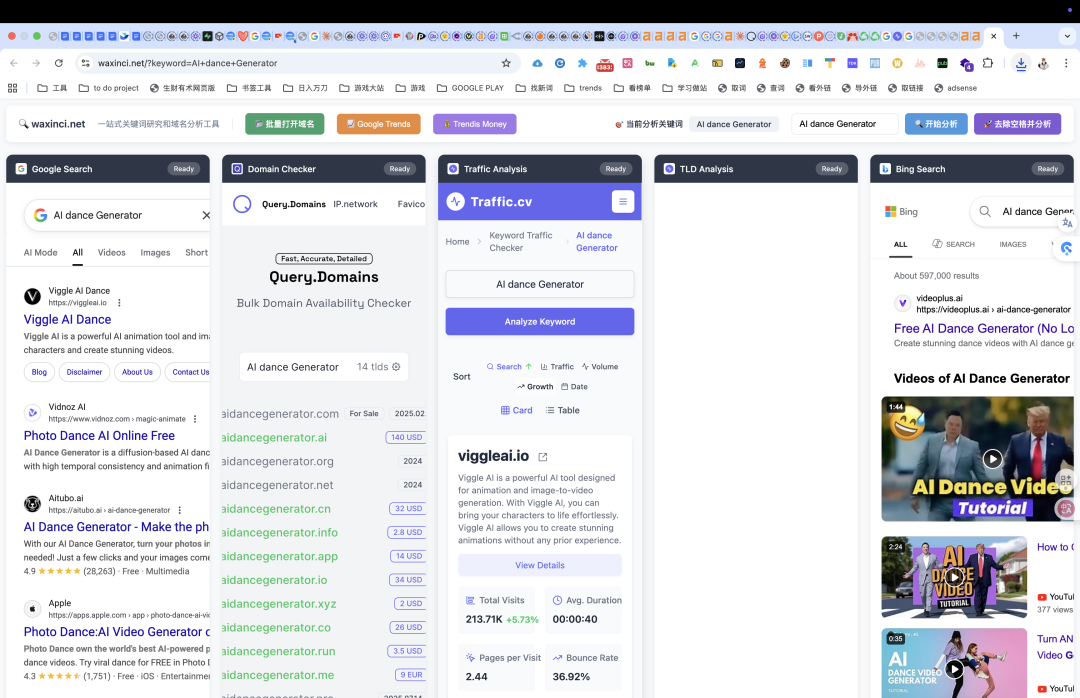Bookmark this page with the star icon
The image size is (1080, 698).
tap(506, 63)
